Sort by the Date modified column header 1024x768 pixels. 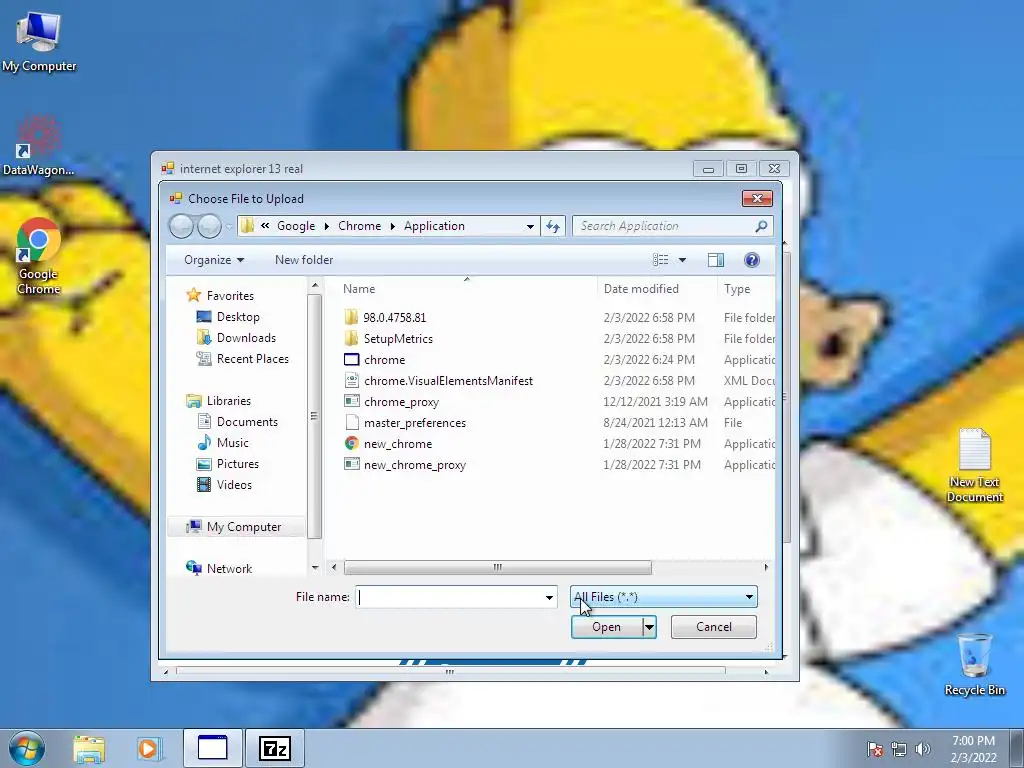click(x=657, y=289)
